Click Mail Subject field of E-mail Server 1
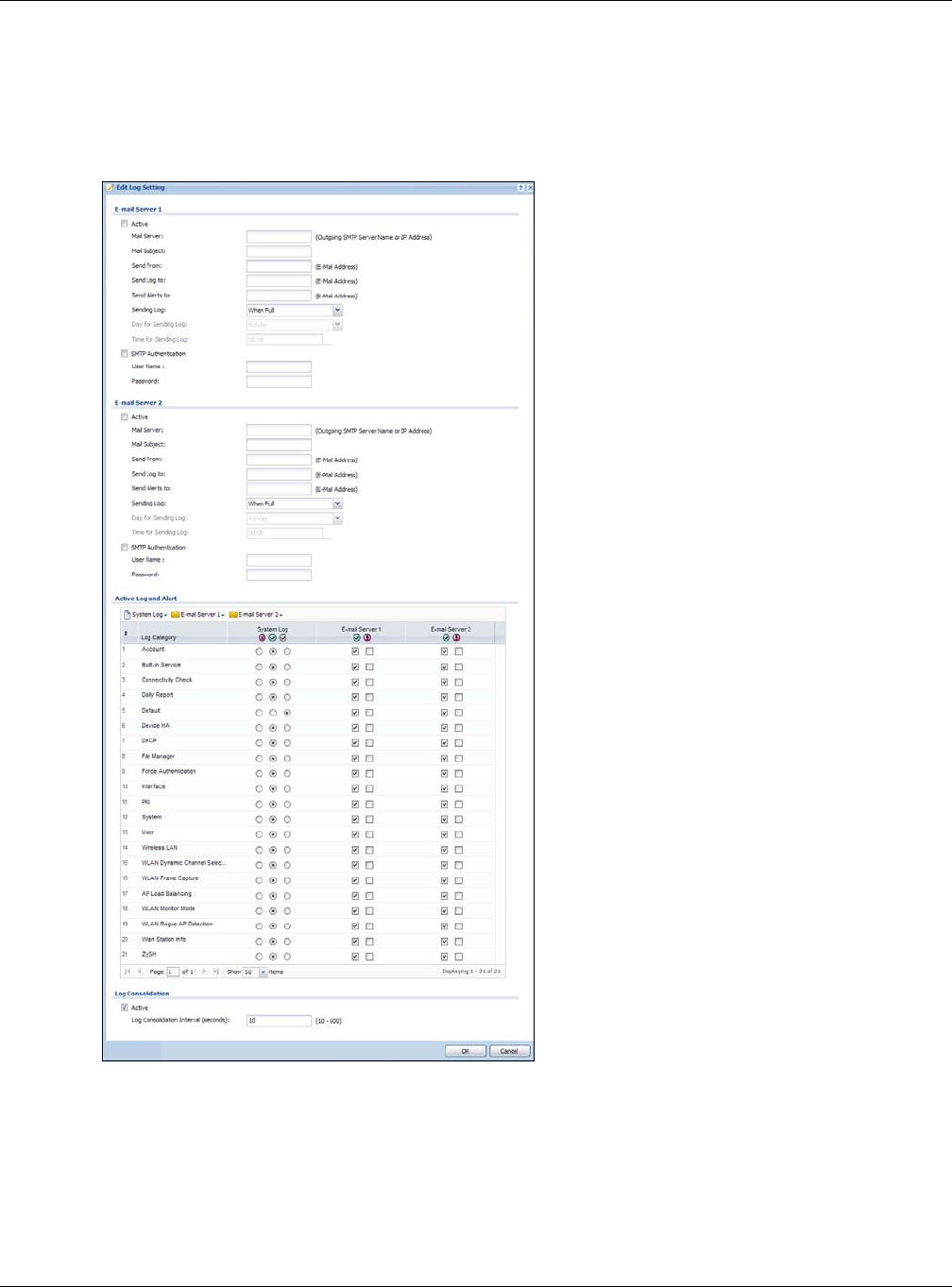 pyautogui.click(x=279, y=252)
